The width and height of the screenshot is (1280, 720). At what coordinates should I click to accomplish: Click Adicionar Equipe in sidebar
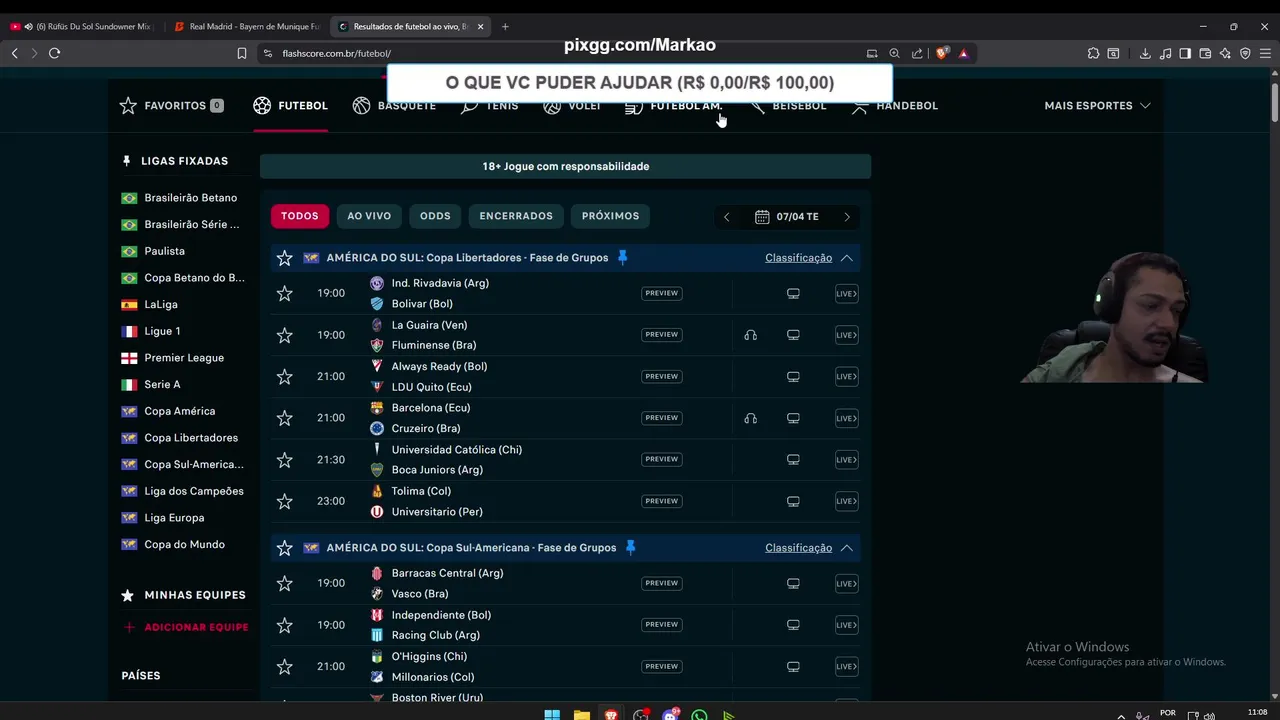coord(186,627)
